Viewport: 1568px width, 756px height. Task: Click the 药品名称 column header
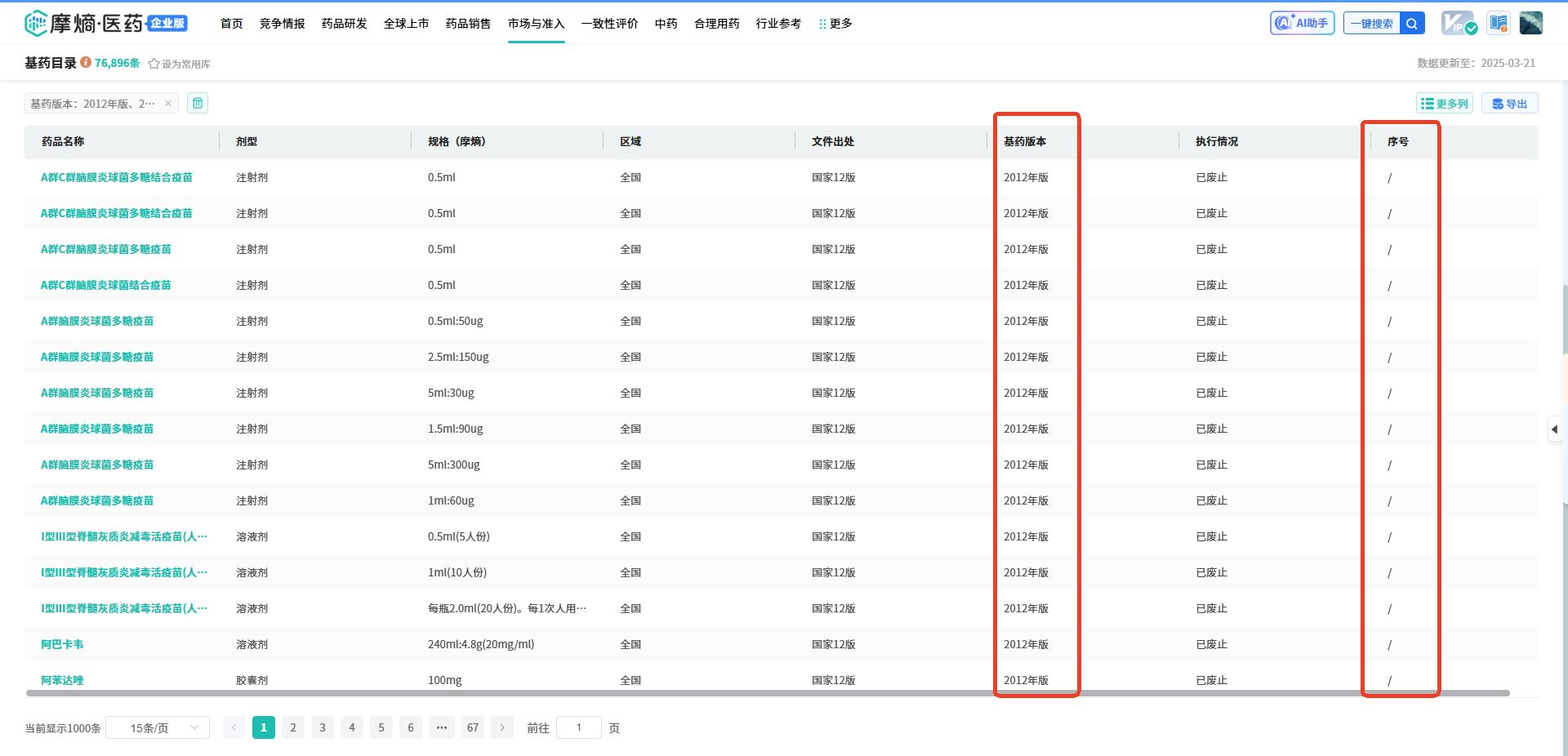(63, 141)
